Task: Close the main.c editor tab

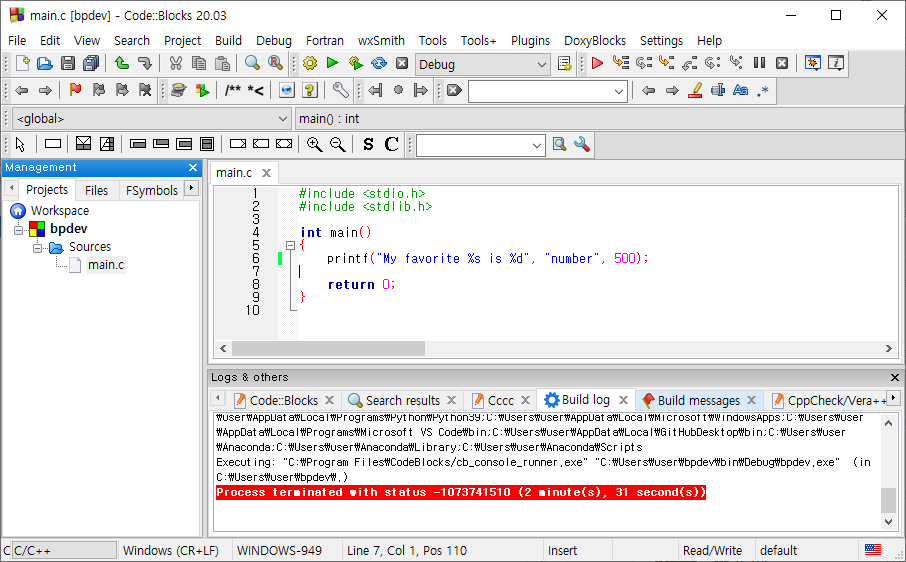Action: tap(266, 173)
